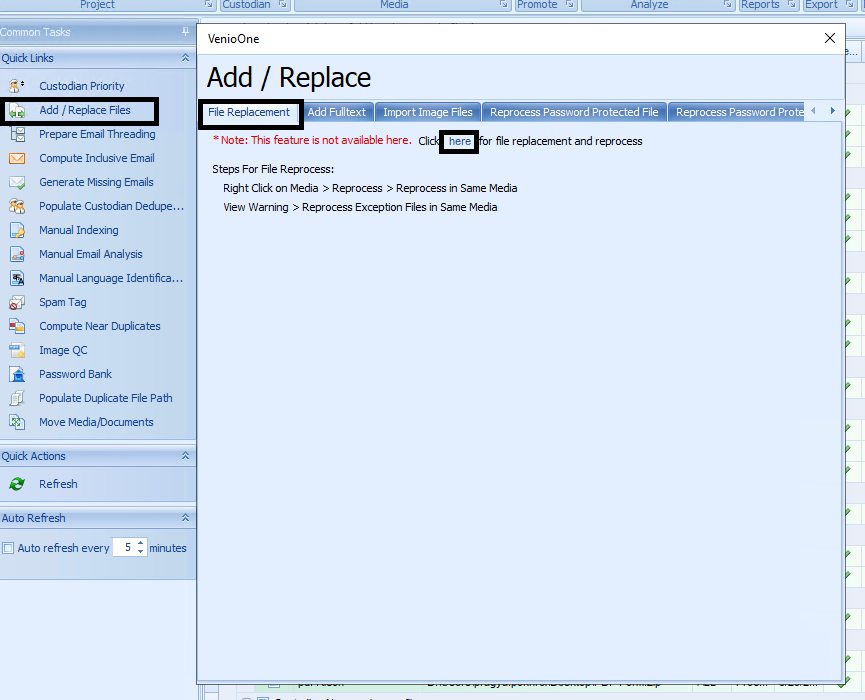Image resolution: width=865 pixels, height=700 pixels.
Task: Click the Auto Refresh section header
Action: (x=98, y=518)
